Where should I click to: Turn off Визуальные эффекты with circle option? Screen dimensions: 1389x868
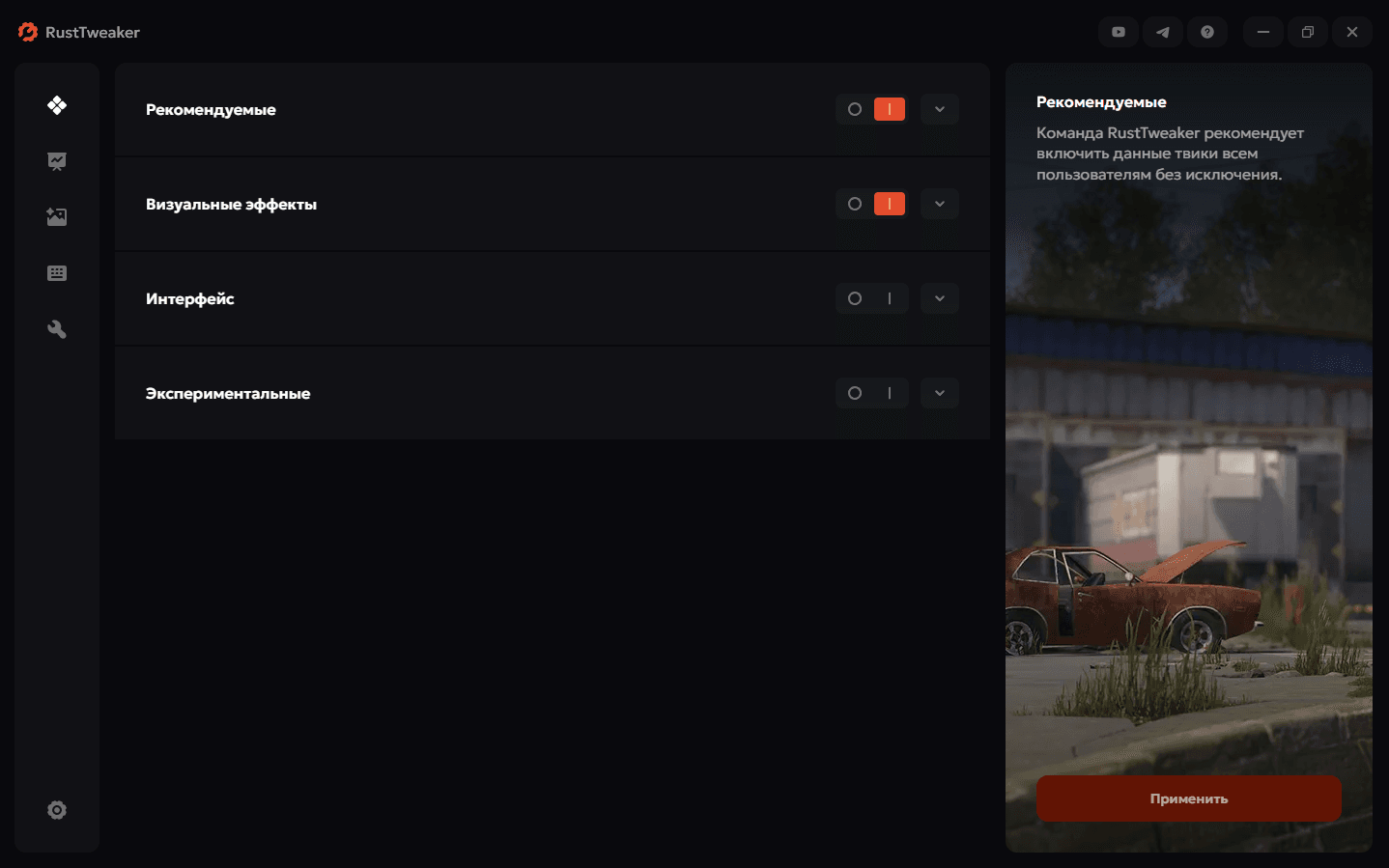855,204
